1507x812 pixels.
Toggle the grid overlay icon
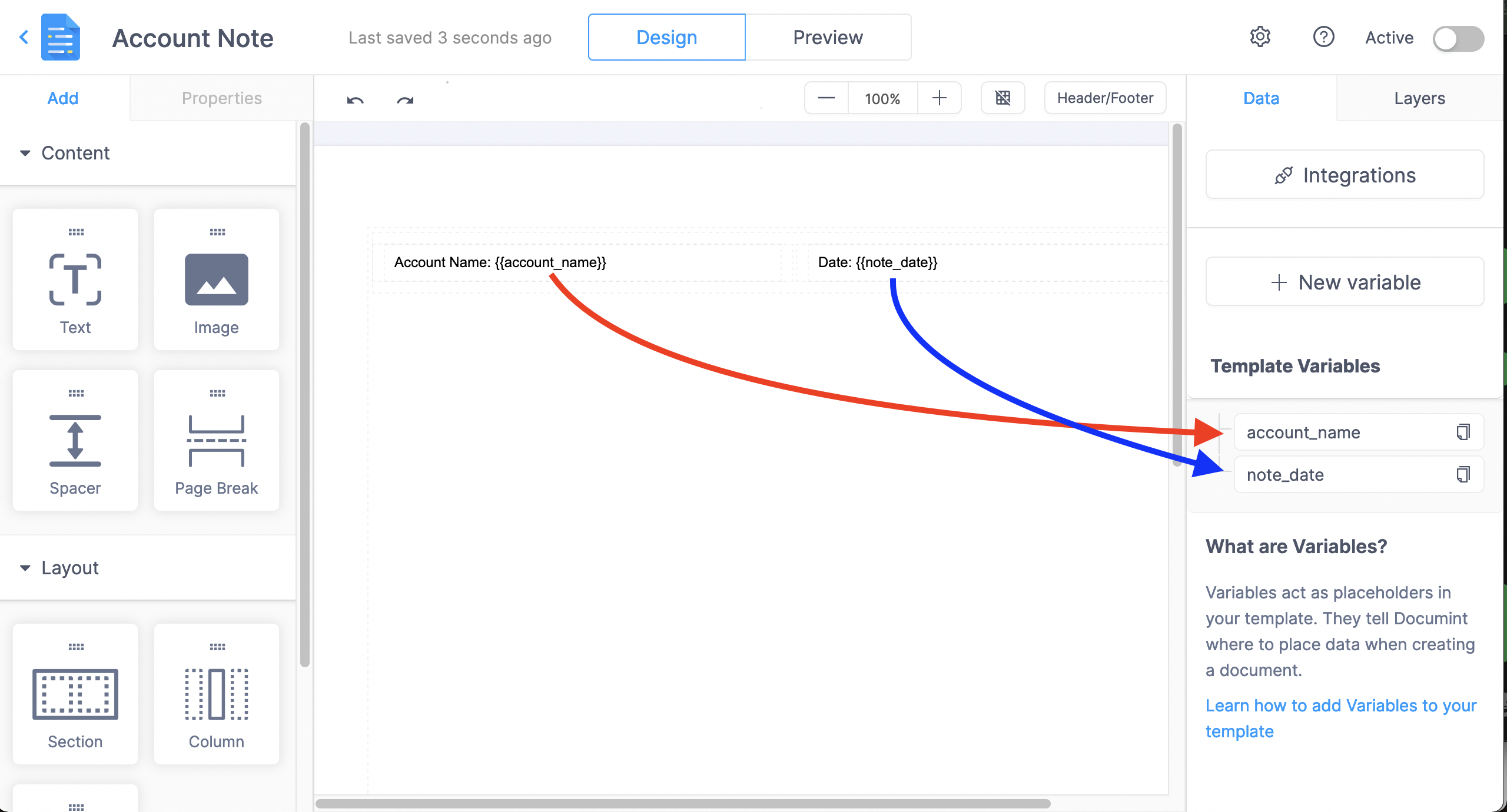(1003, 98)
